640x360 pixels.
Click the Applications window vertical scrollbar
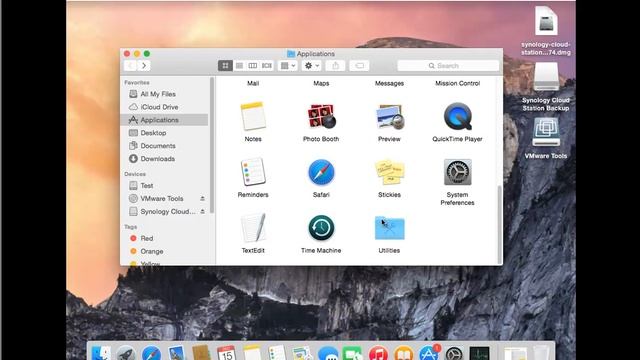pos(500,224)
